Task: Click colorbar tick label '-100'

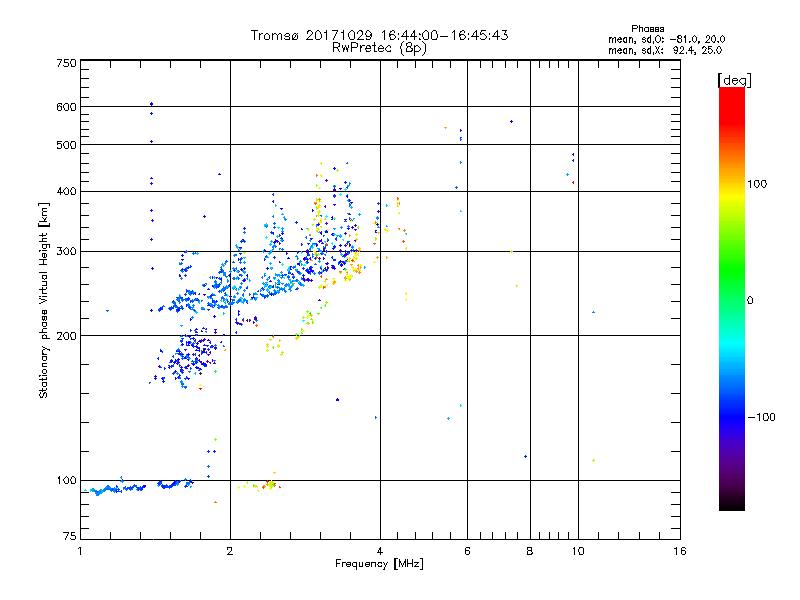Action: [x=761, y=417]
